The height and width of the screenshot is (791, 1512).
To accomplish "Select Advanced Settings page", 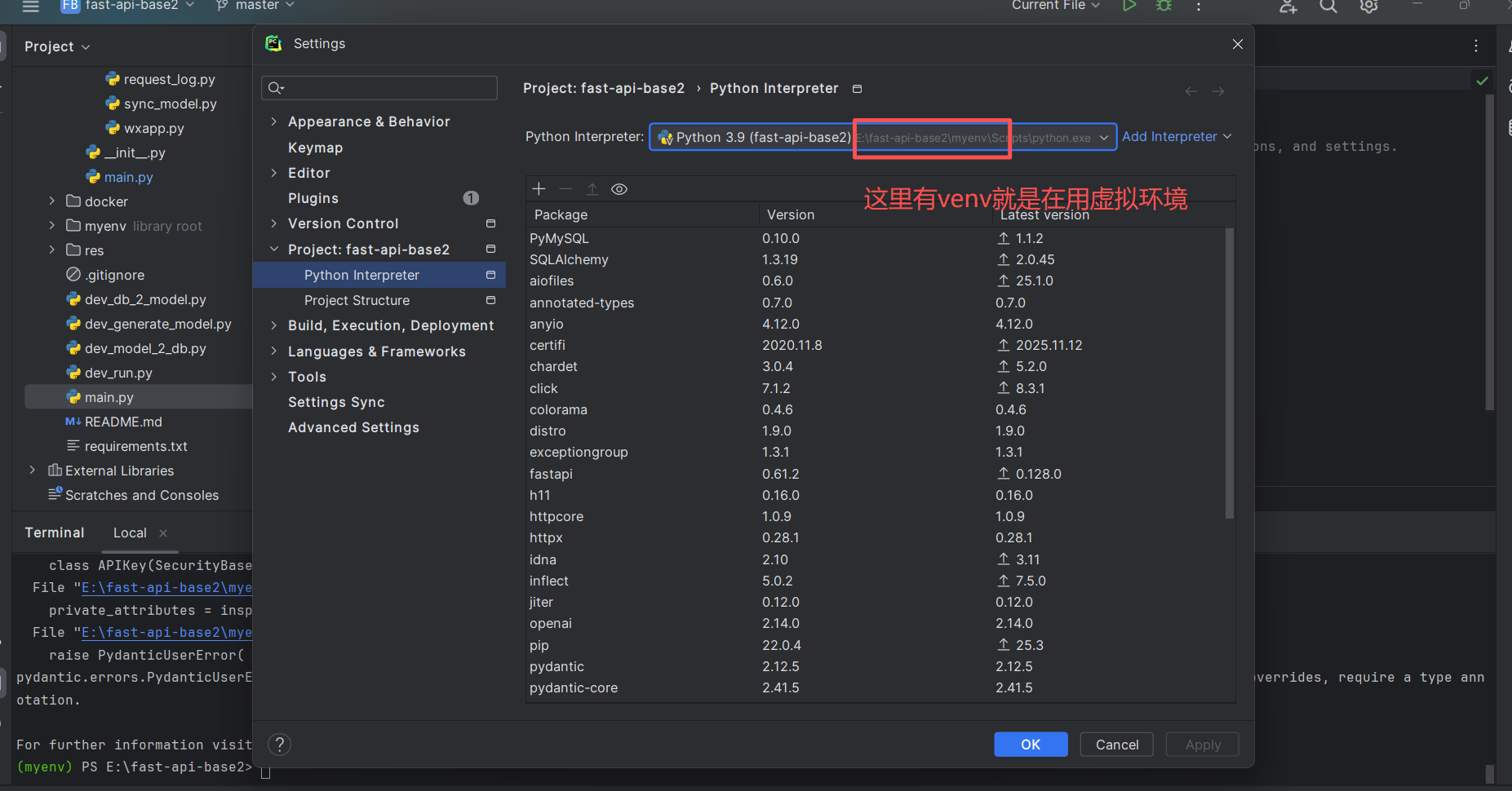I will click(x=353, y=427).
